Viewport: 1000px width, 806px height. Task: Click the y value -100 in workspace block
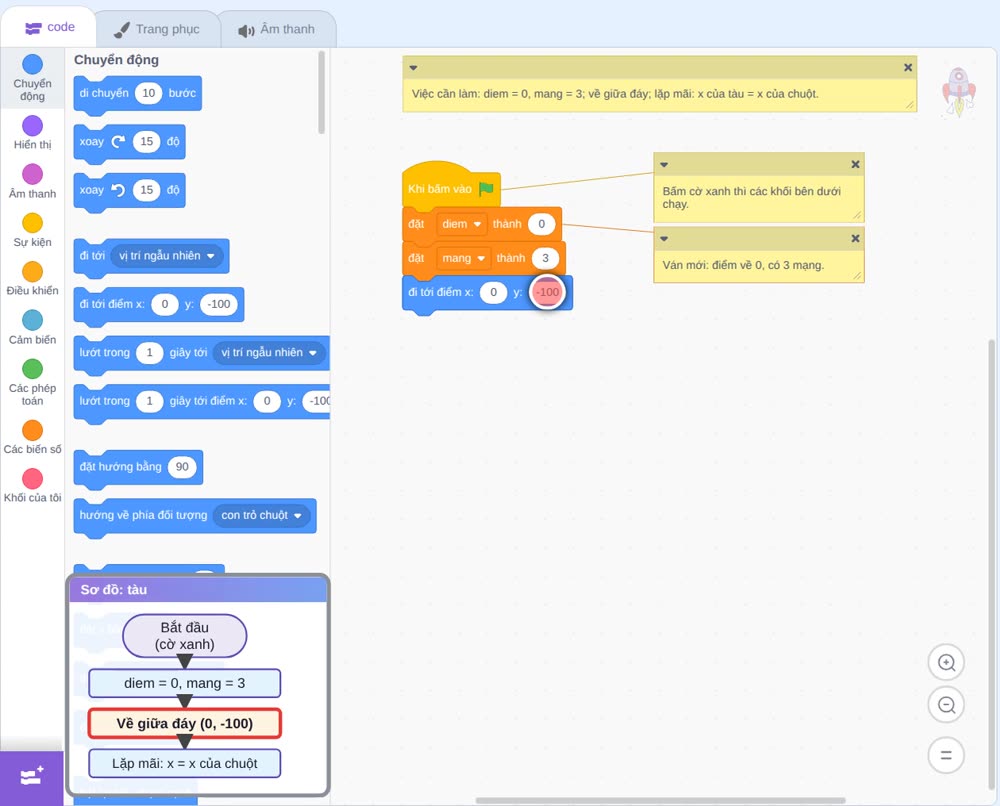(x=547, y=293)
